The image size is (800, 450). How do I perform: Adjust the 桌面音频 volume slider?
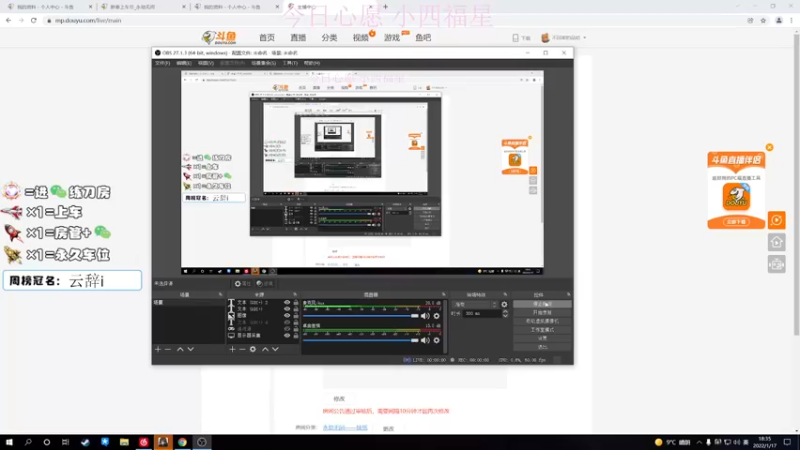(x=360, y=340)
